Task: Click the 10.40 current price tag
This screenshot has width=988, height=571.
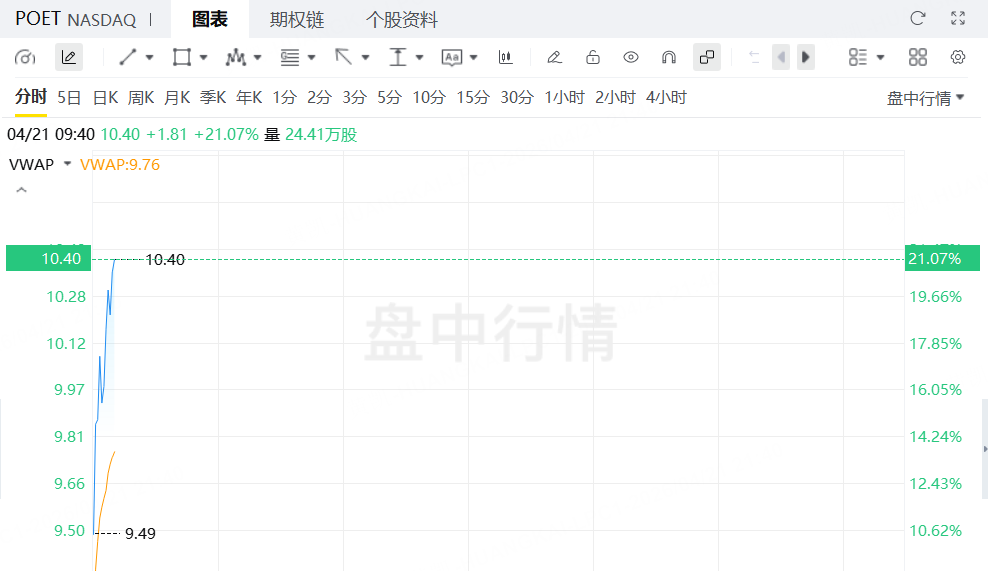Action: 49,258
